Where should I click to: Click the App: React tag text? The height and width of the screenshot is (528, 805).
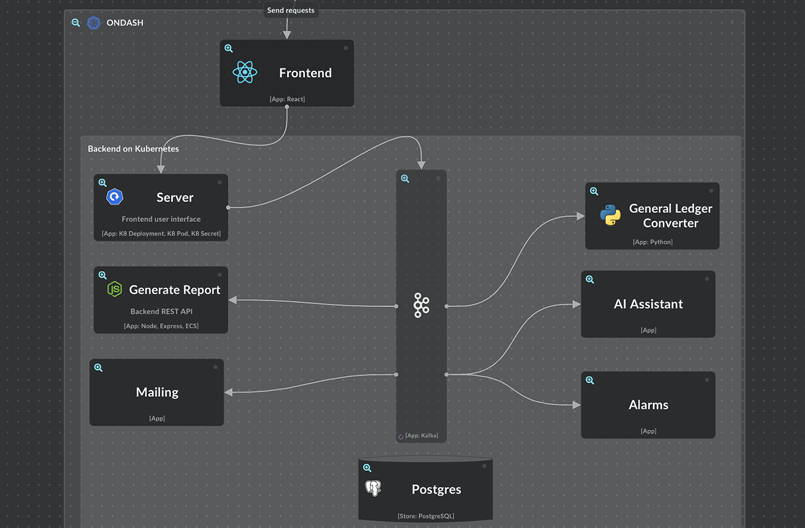click(288, 99)
